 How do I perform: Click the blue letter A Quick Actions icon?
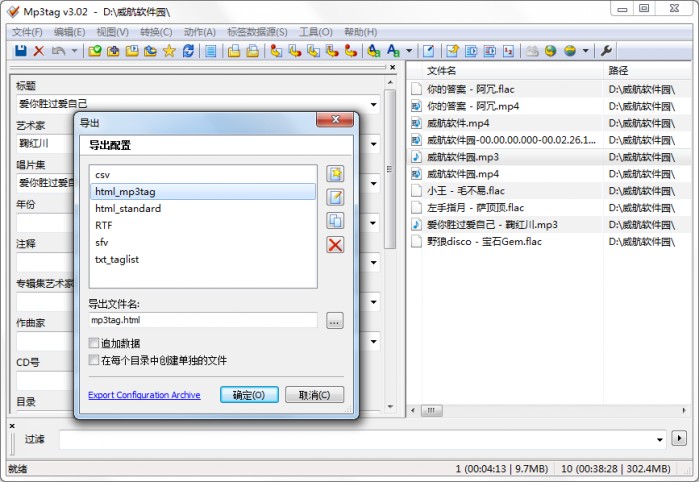pyautogui.click(x=393, y=51)
